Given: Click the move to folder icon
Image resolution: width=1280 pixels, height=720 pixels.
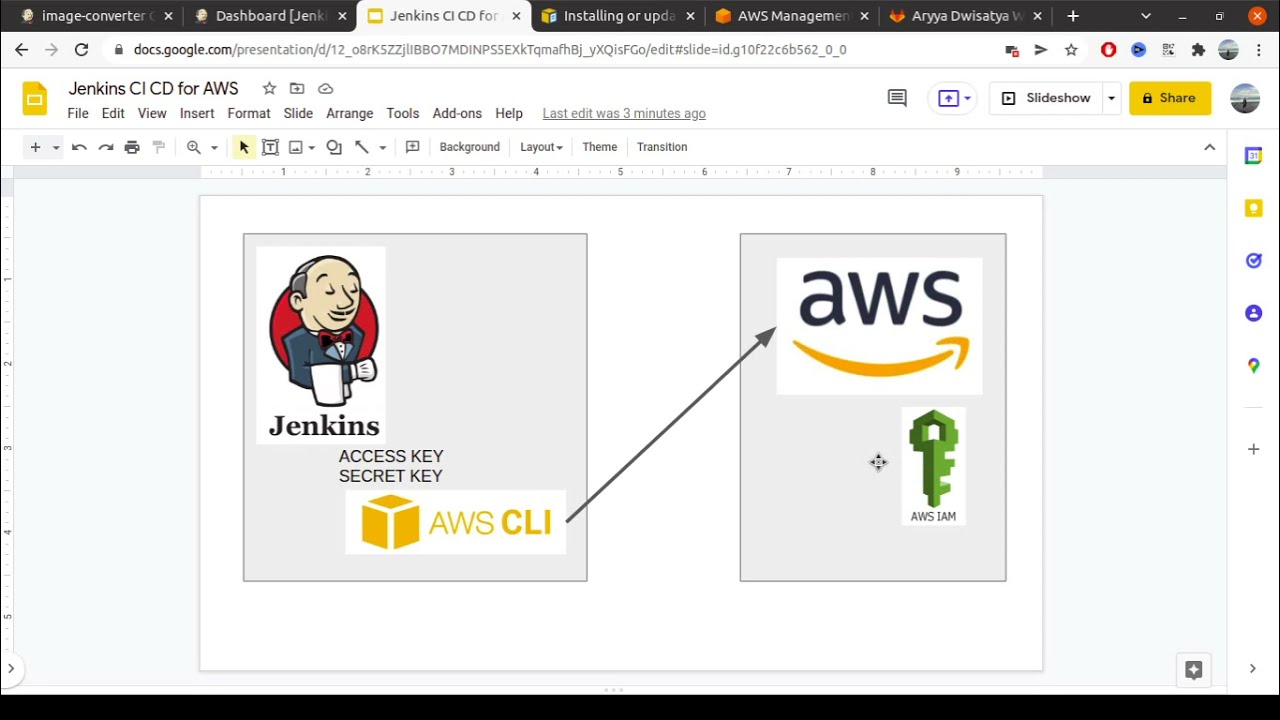Looking at the screenshot, I should click(297, 88).
